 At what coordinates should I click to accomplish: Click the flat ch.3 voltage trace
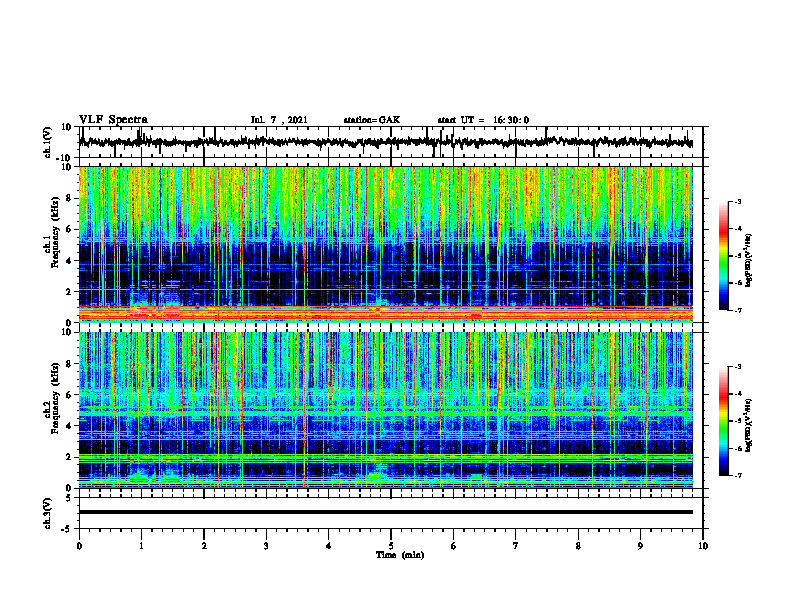[385, 512]
